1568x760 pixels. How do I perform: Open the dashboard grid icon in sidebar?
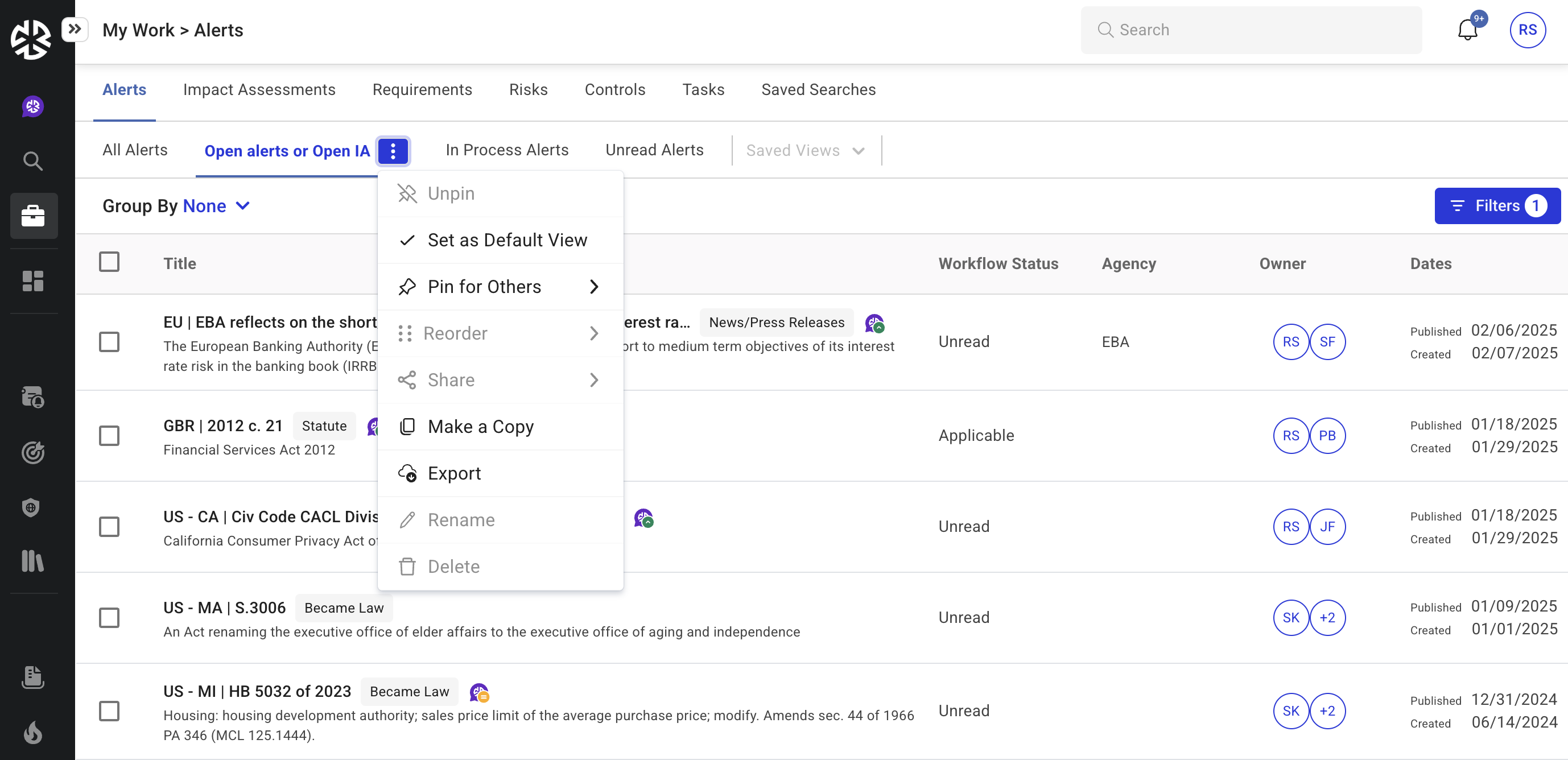(33, 281)
